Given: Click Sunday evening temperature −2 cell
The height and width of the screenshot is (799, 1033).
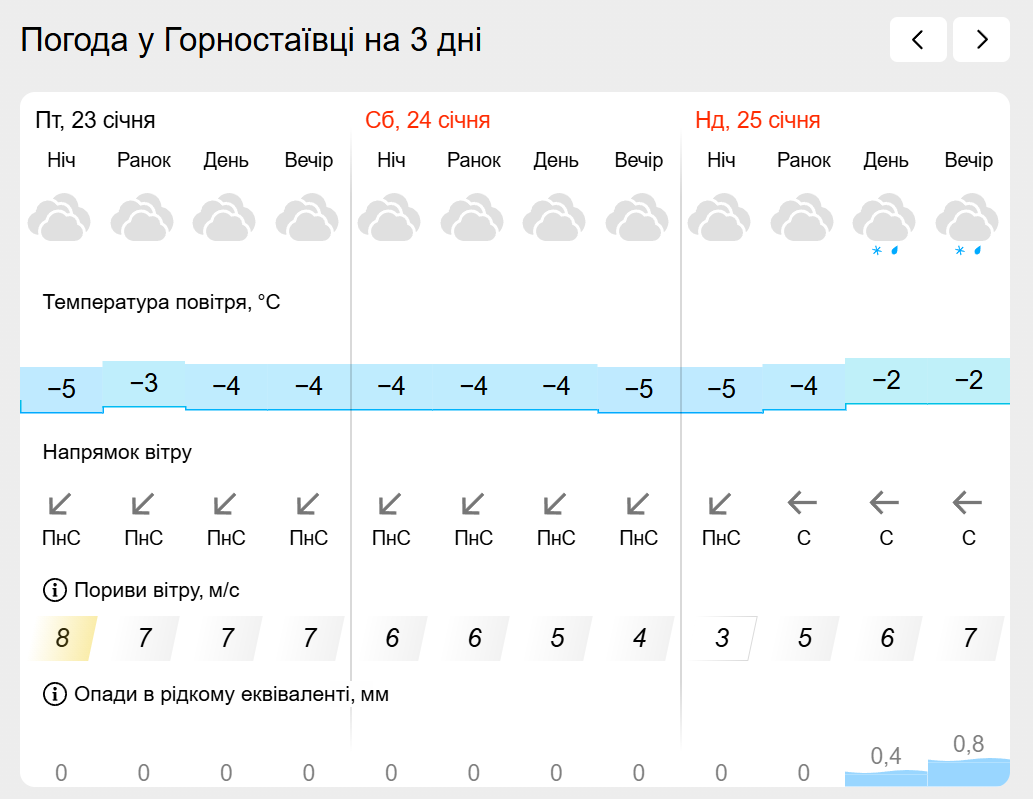Looking at the screenshot, I should [968, 380].
